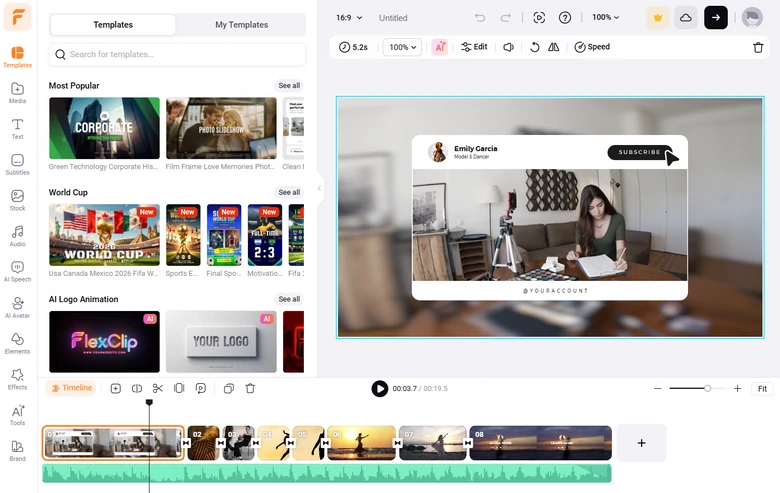Select the FlexClip neon logo template
This screenshot has height=493, width=780.
(104, 342)
